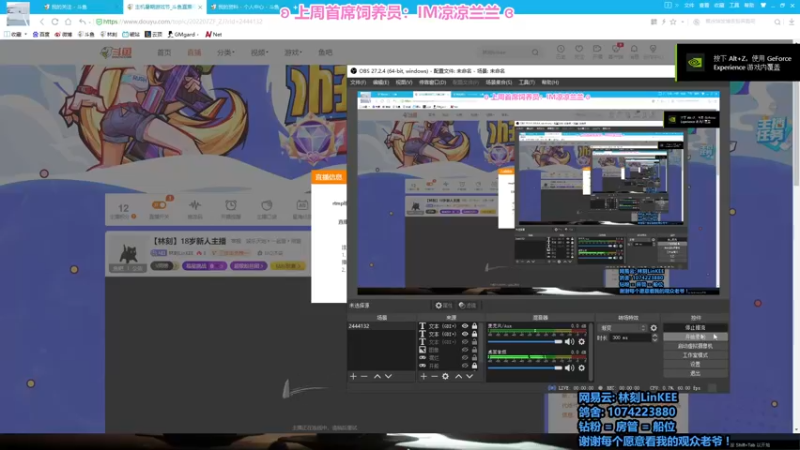Select scene 2444132 in scenes list
The image size is (800, 450).
pyautogui.click(x=381, y=326)
